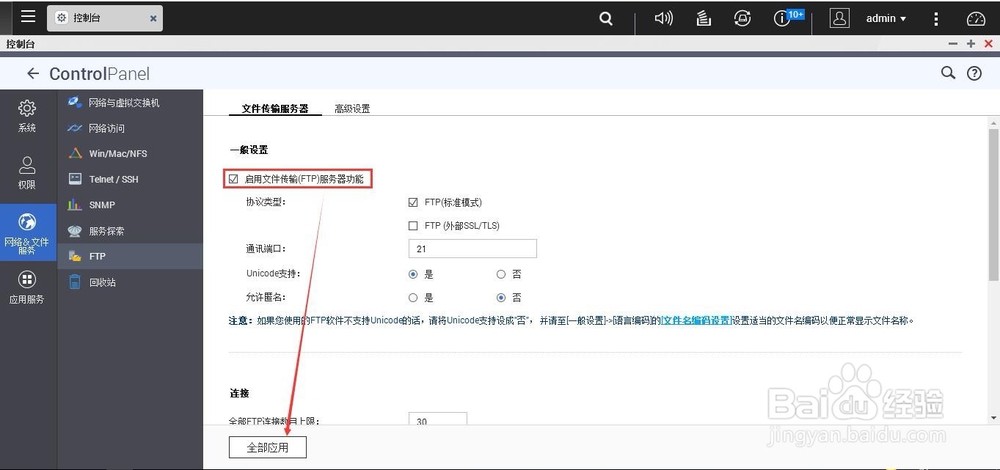Click scrollbar up arrow
Screen dimensions: 1000x470
[x=993, y=122]
